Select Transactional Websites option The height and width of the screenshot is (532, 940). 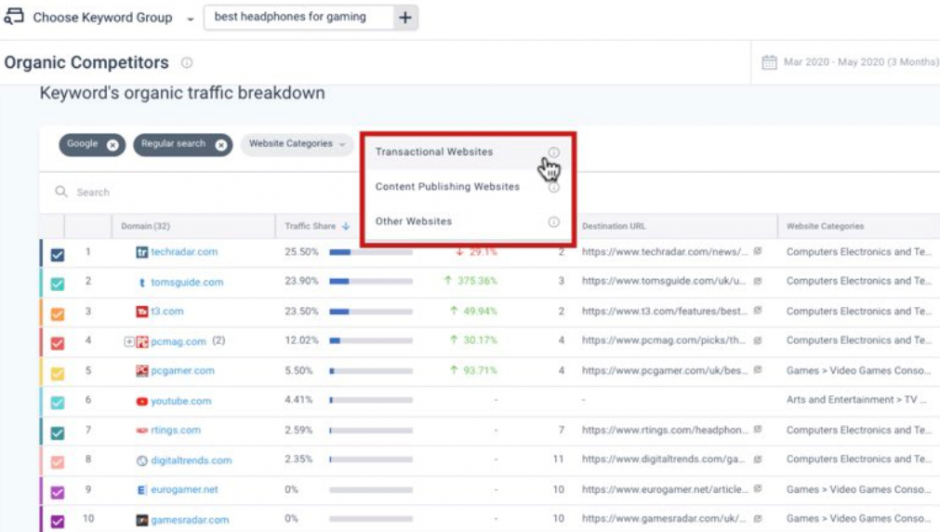(434, 152)
